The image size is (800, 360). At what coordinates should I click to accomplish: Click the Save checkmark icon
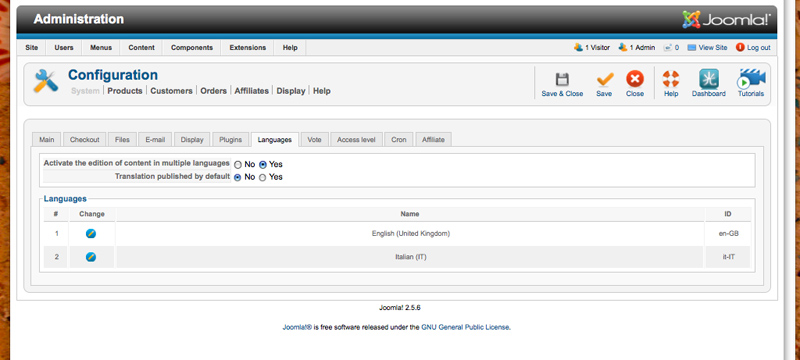(605, 80)
